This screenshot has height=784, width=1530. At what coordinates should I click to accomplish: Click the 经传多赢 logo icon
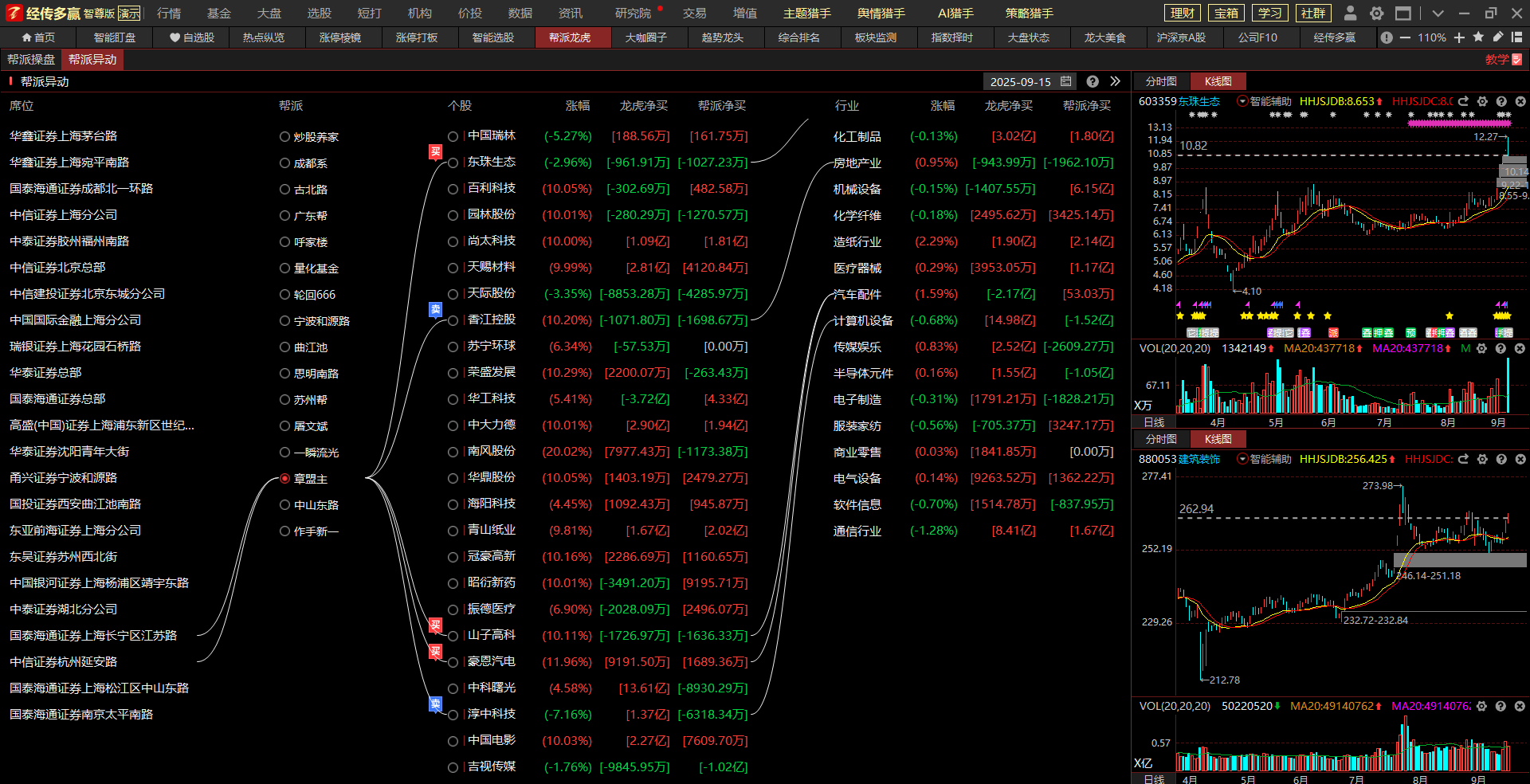pyautogui.click(x=14, y=13)
